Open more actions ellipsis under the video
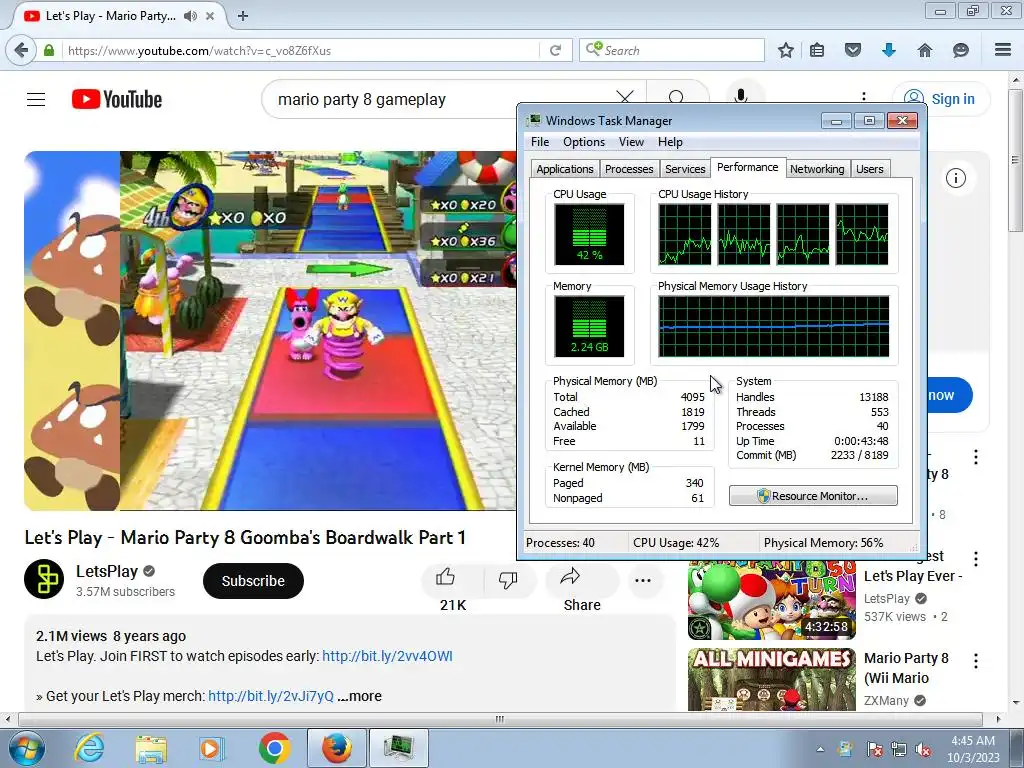Image resolution: width=1024 pixels, height=768 pixels. point(643,580)
